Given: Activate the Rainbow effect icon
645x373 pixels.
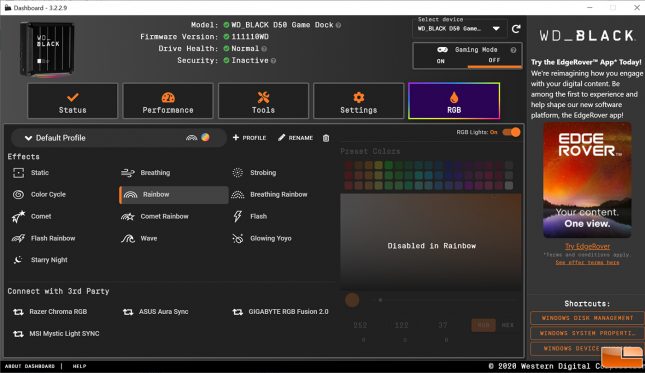Looking at the screenshot, I should (130, 195).
